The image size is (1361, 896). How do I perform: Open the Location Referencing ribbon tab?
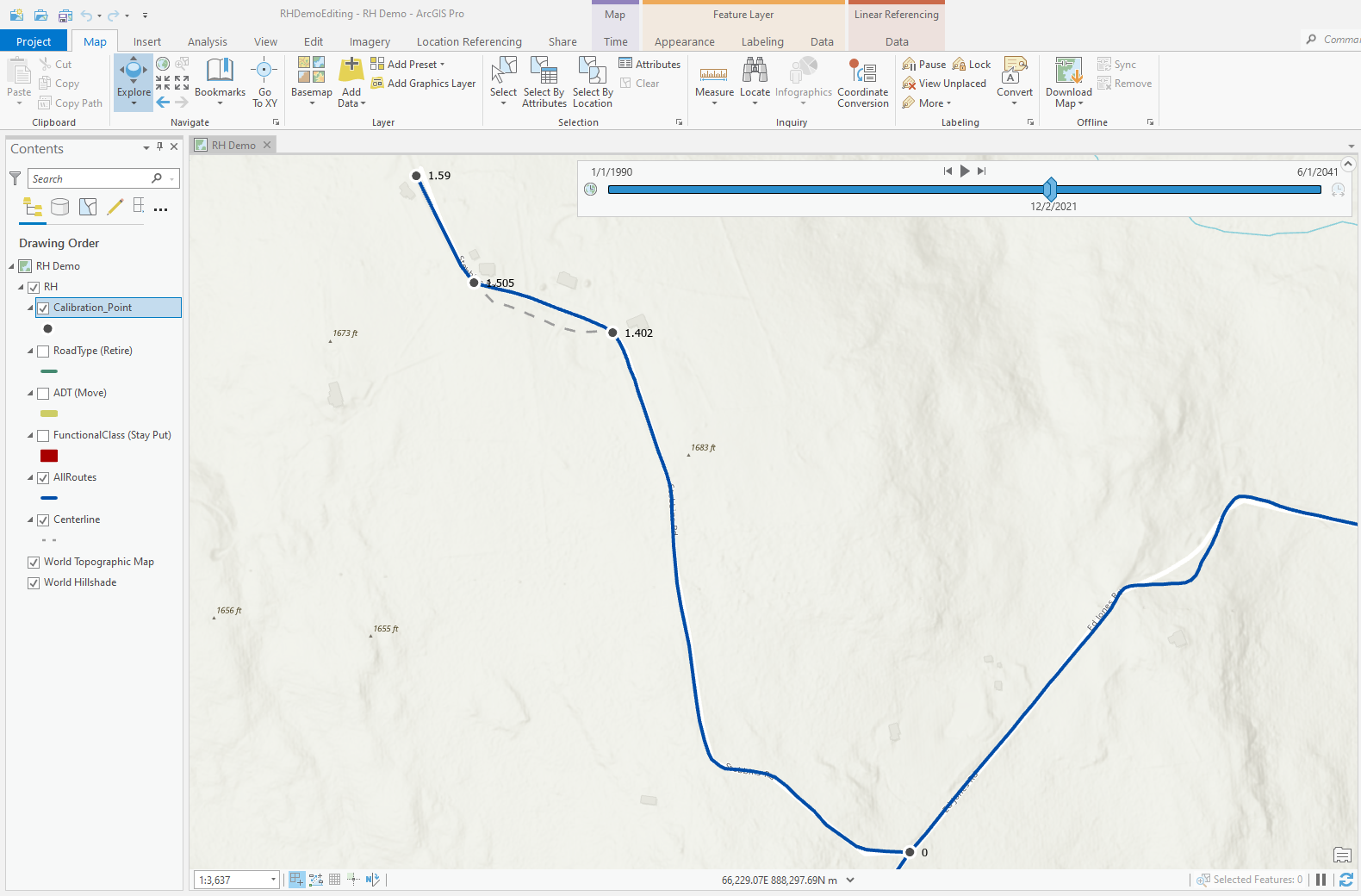click(x=469, y=41)
